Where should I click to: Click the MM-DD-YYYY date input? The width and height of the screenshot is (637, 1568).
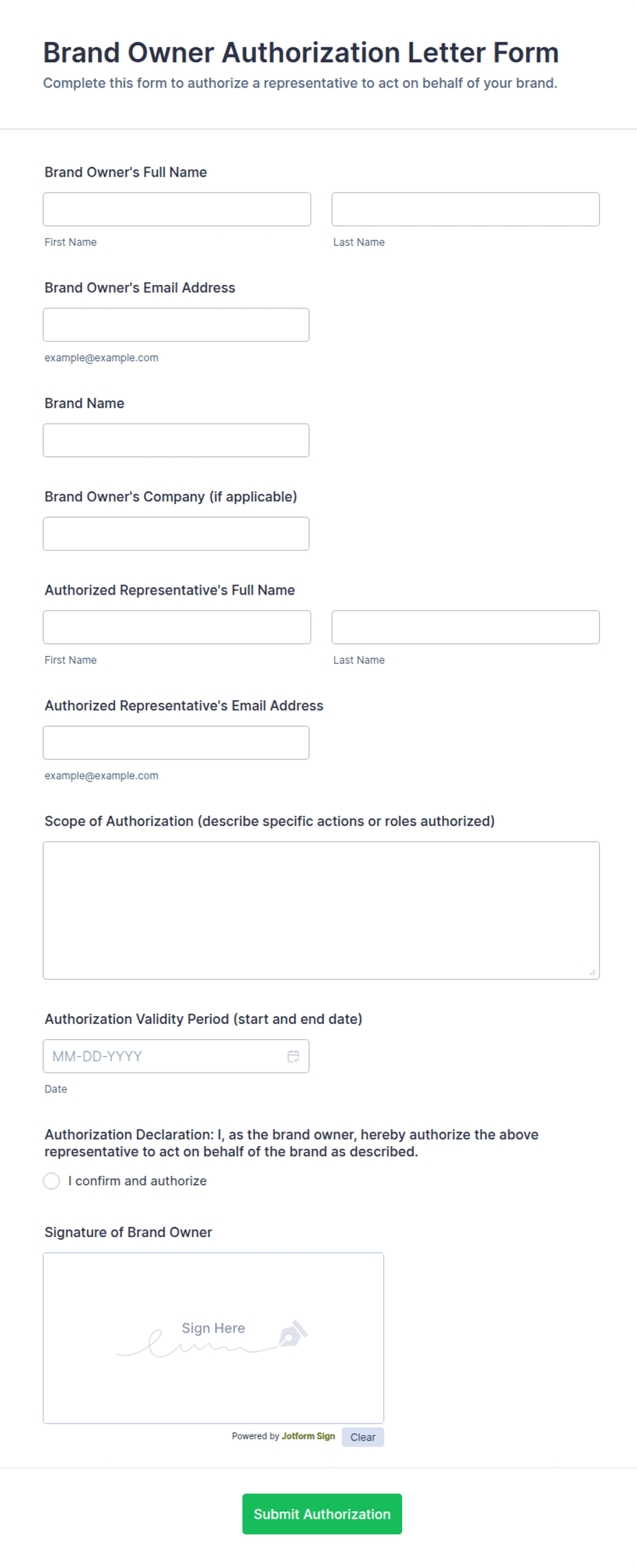[176, 1056]
